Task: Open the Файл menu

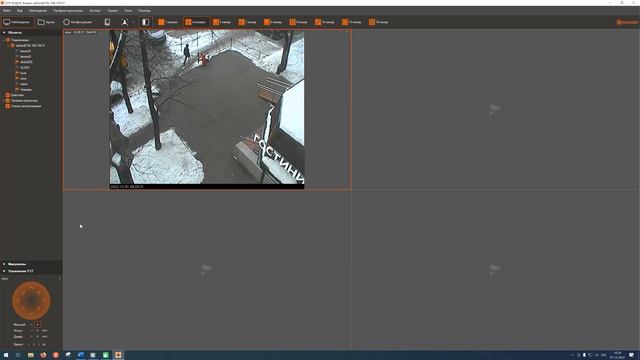Action: pos(7,10)
